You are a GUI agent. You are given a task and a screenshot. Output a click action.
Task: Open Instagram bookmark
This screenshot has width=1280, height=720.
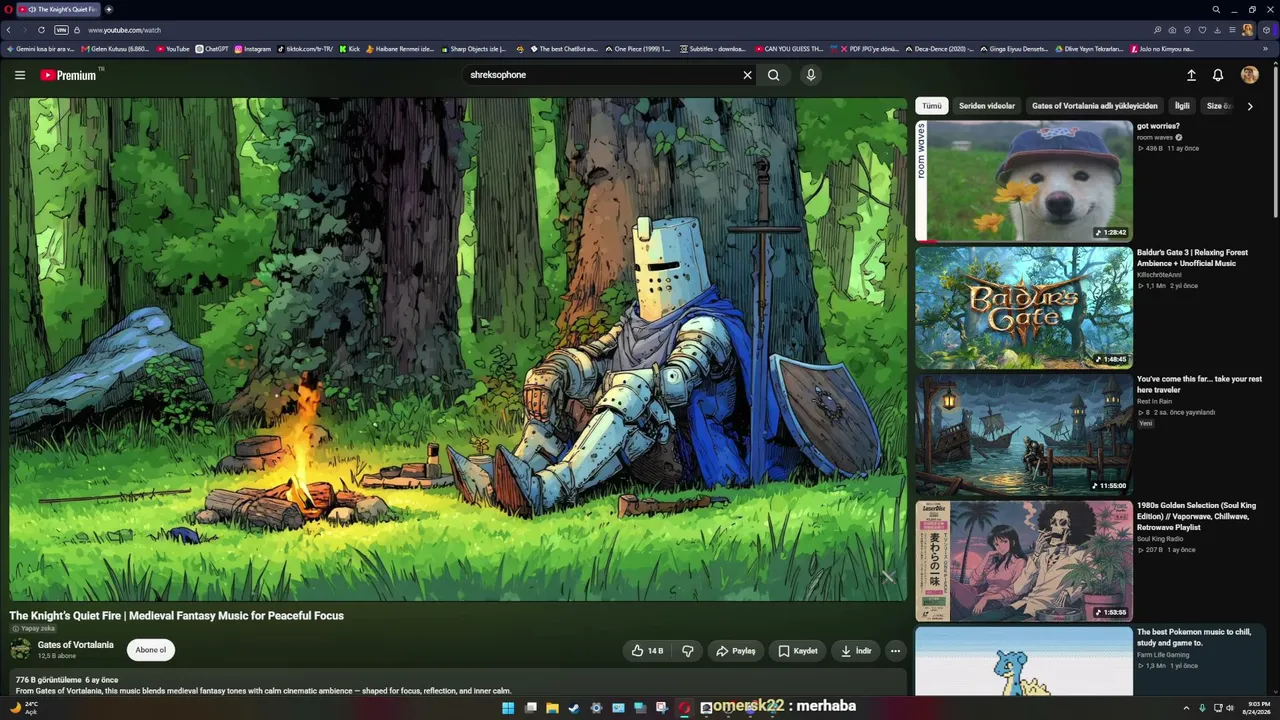(252, 49)
